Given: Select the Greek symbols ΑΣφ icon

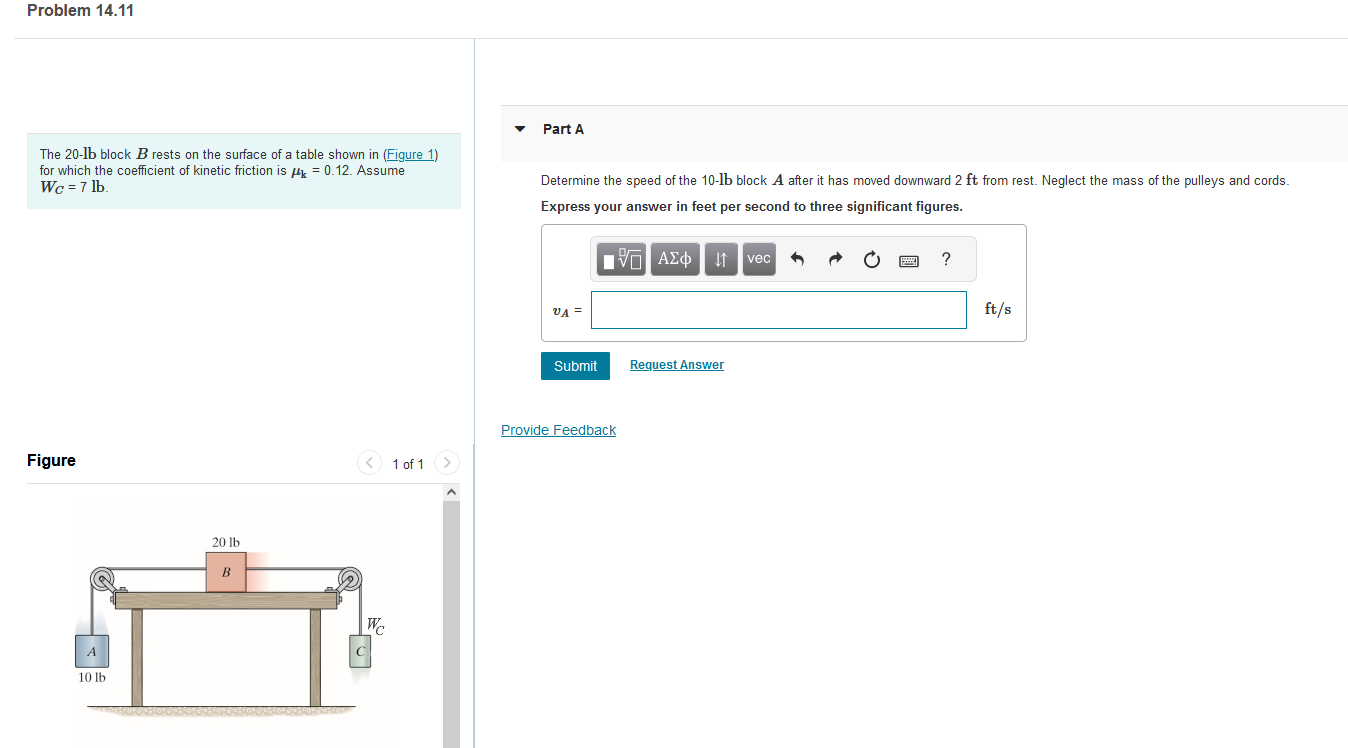Looking at the screenshot, I should click(x=674, y=258).
